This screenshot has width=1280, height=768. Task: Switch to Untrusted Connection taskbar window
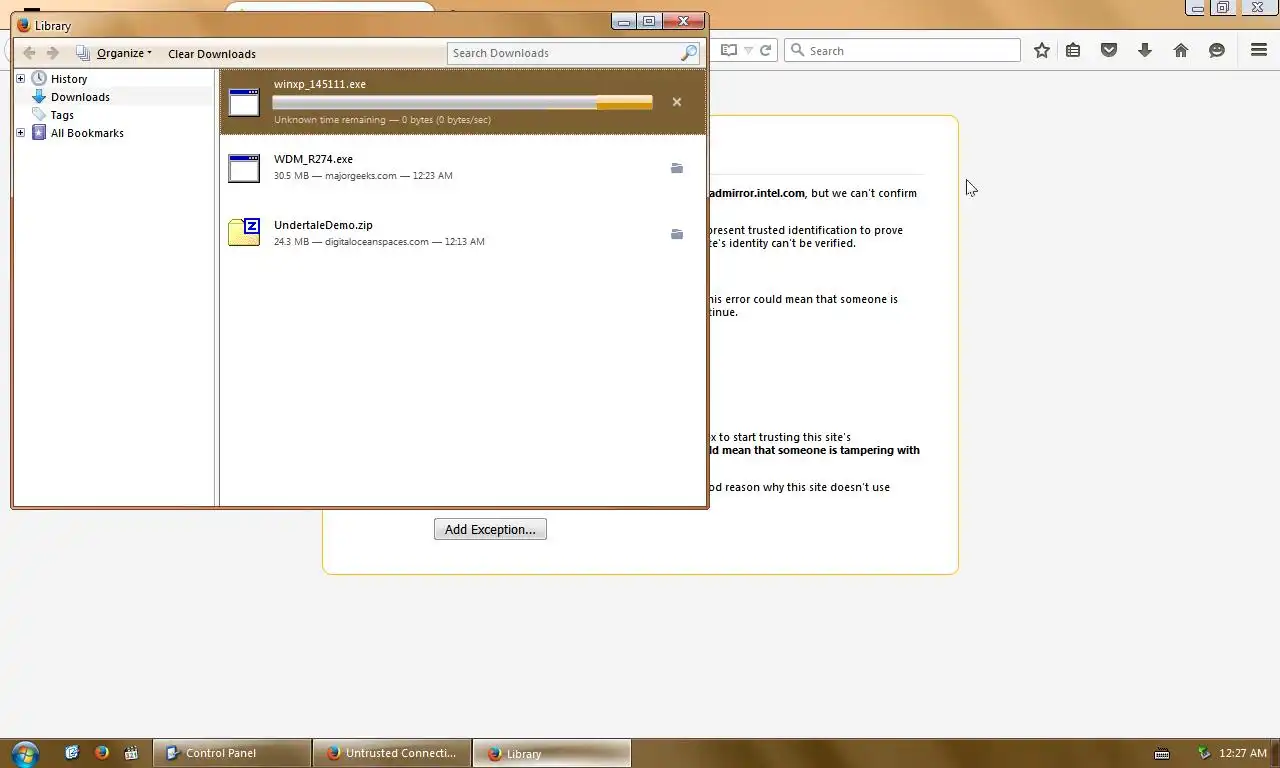click(391, 753)
